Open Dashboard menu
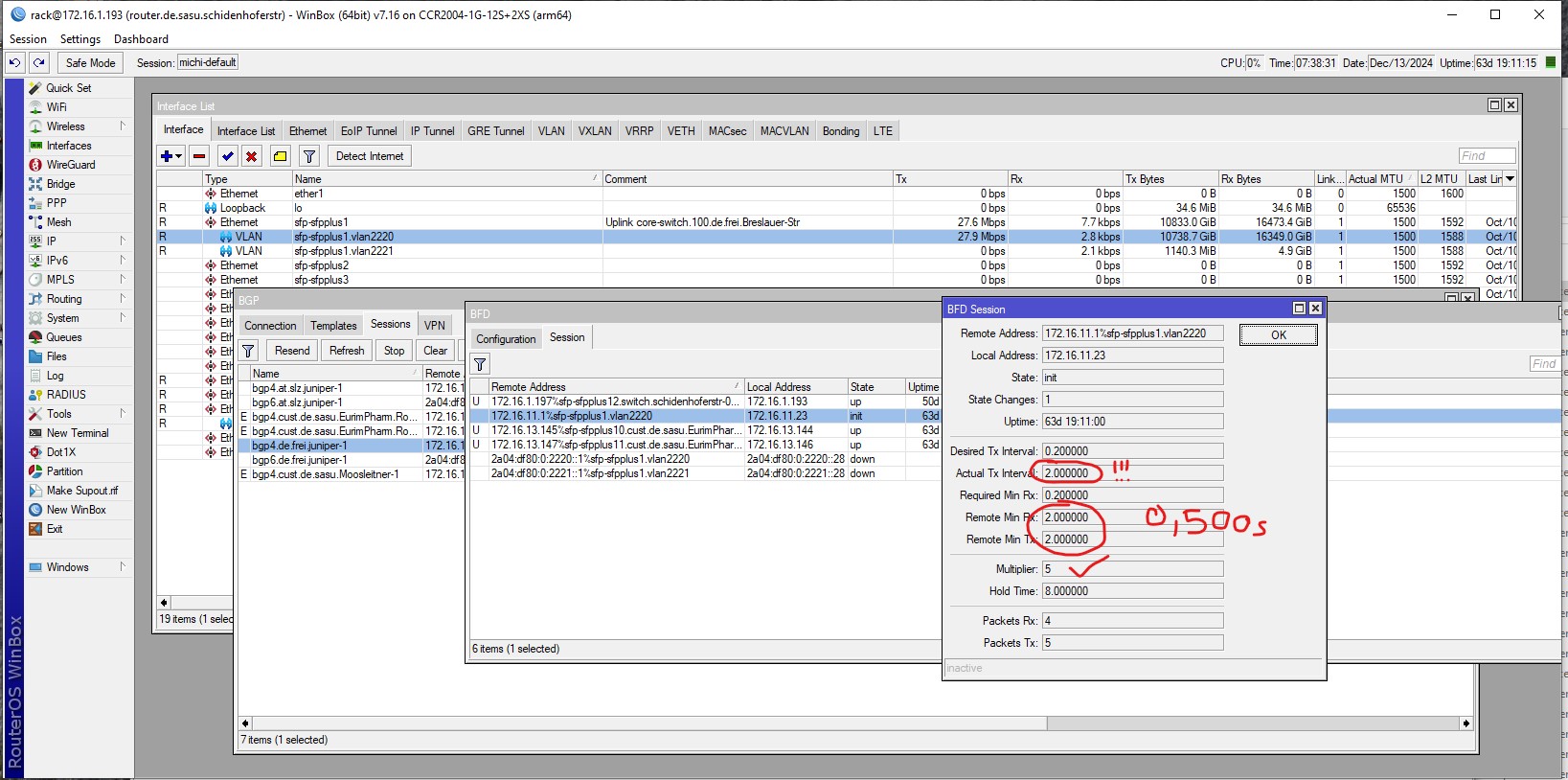Viewport: 1568px width, 780px height. pyautogui.click(x=141, y=39)
